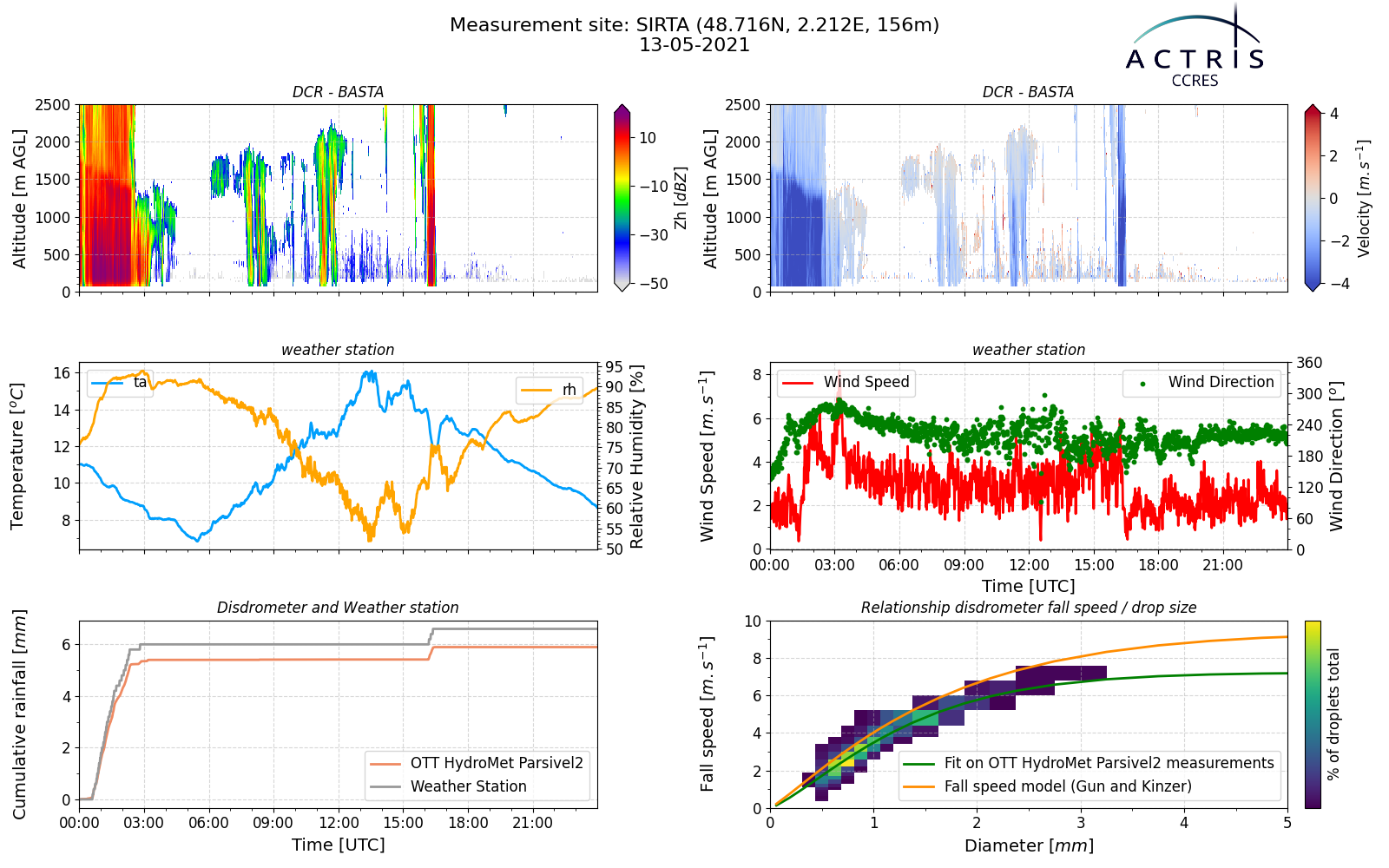Click the right DCR - BASTA velocity plot title

1029,92
